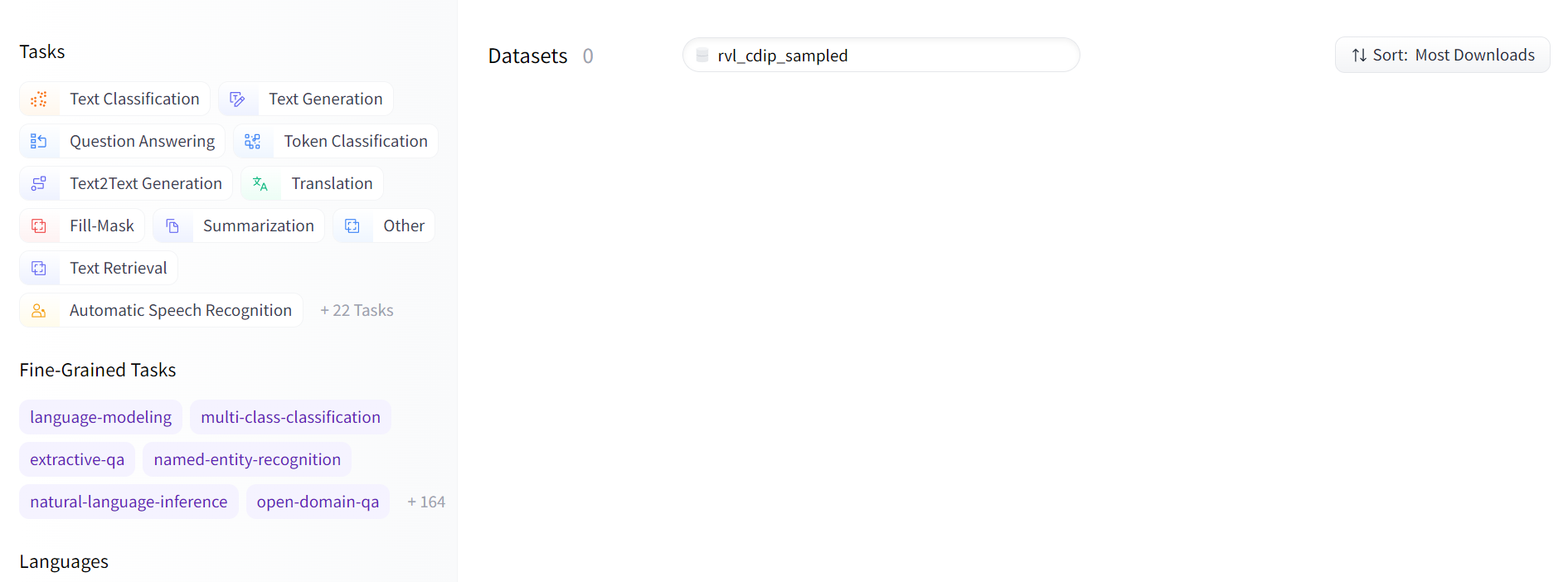The height and width of the screenshot is (582, 1568).
Task: Select the Question Answering icon
Action: [x=39, y=141]
